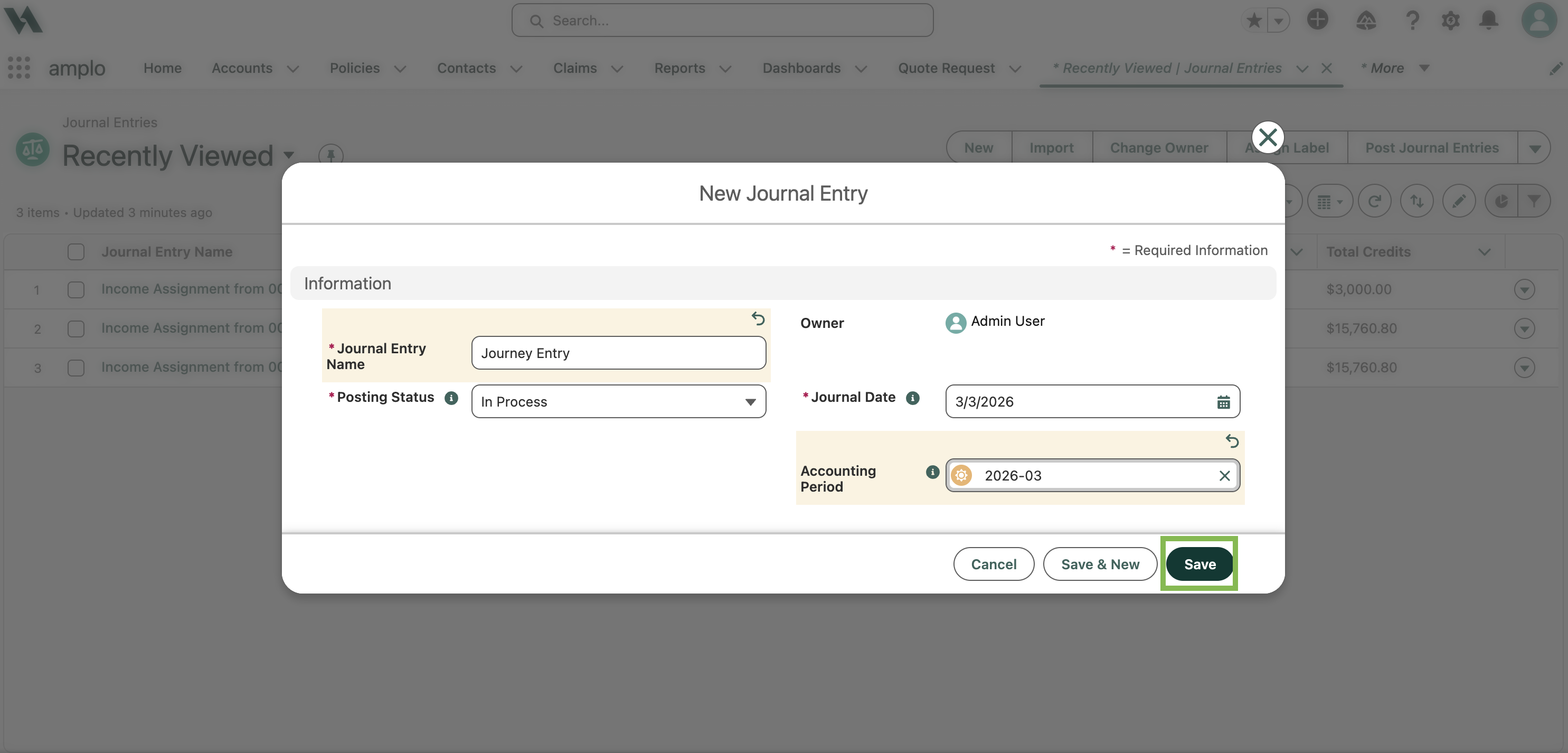Click the Save & New button
Viewport: 1568px width, 753px height.
coord(1100,564)
